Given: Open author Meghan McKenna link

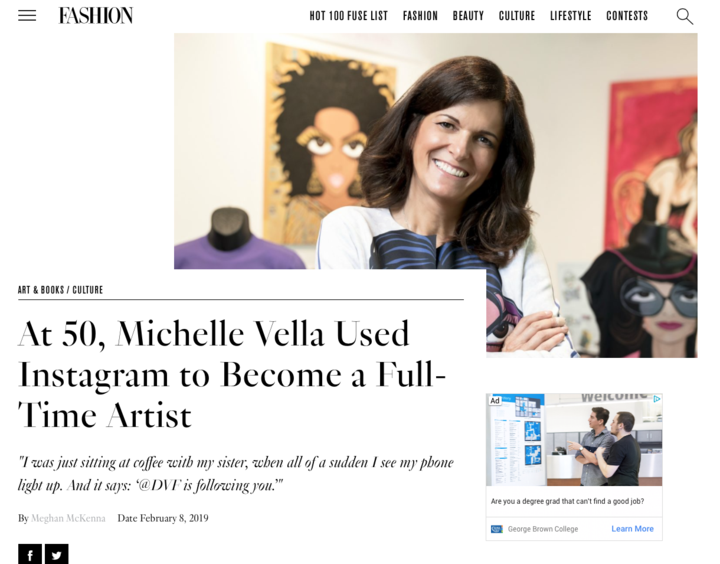Looking at the screenshot, I should (x=68, y=518).
